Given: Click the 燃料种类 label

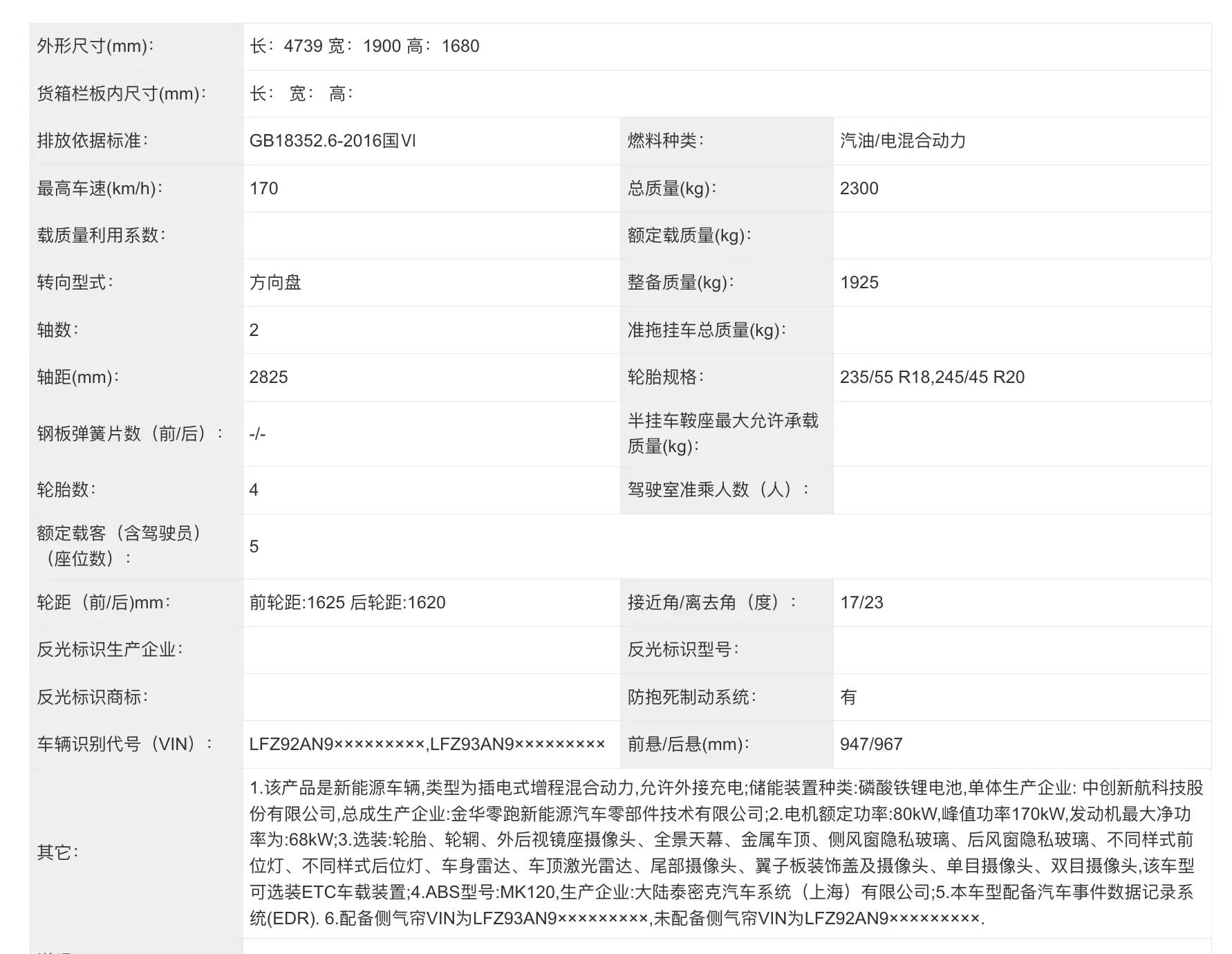Looking at the screenshot, I should (666, 141).
